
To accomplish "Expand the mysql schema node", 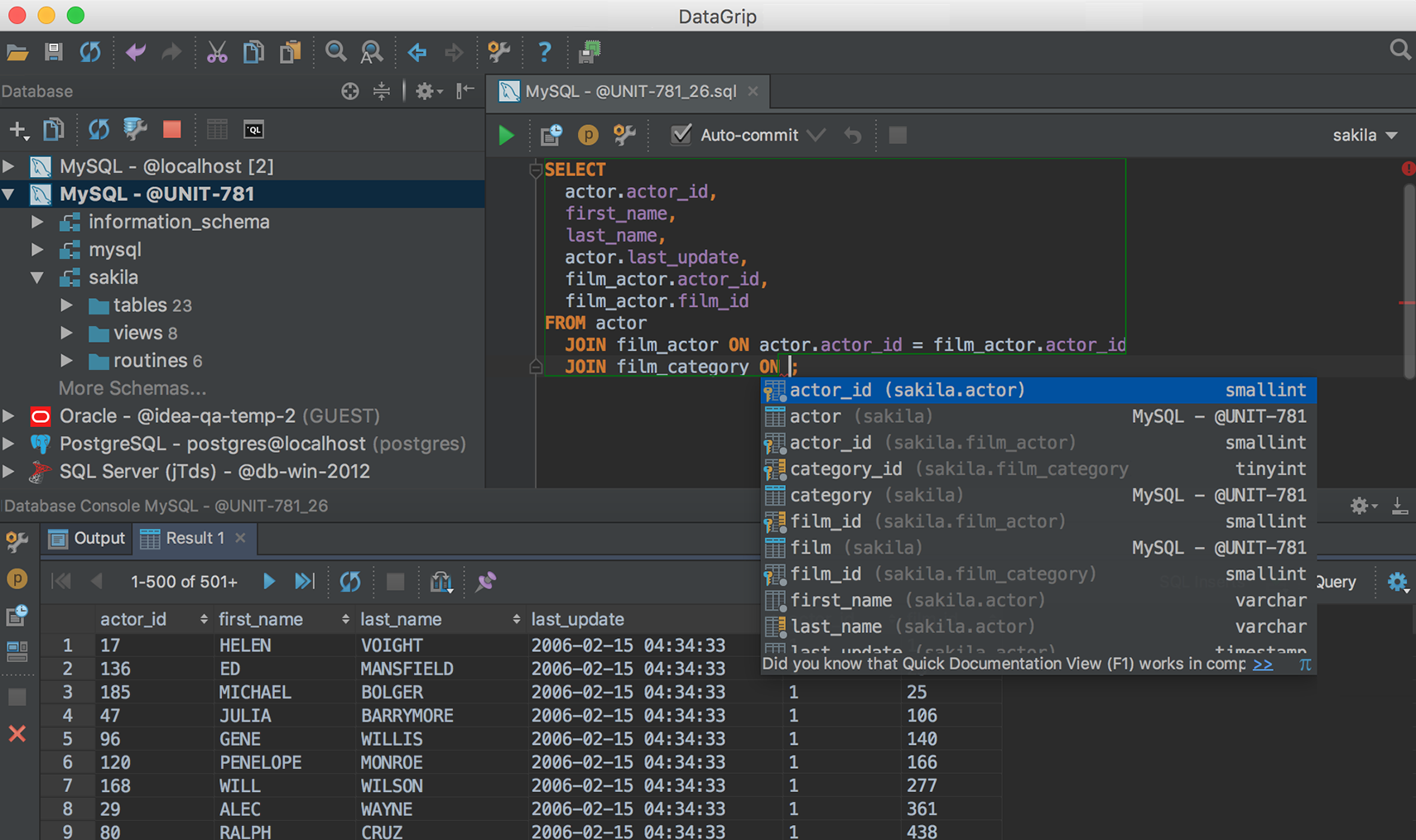I will (x=37, y=249).
